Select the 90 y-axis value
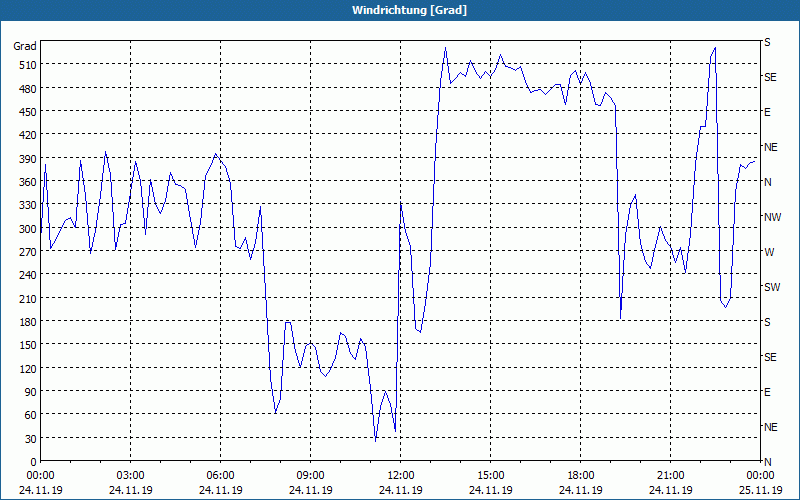Viewport: 800px width, 500px height. [31, 392]
